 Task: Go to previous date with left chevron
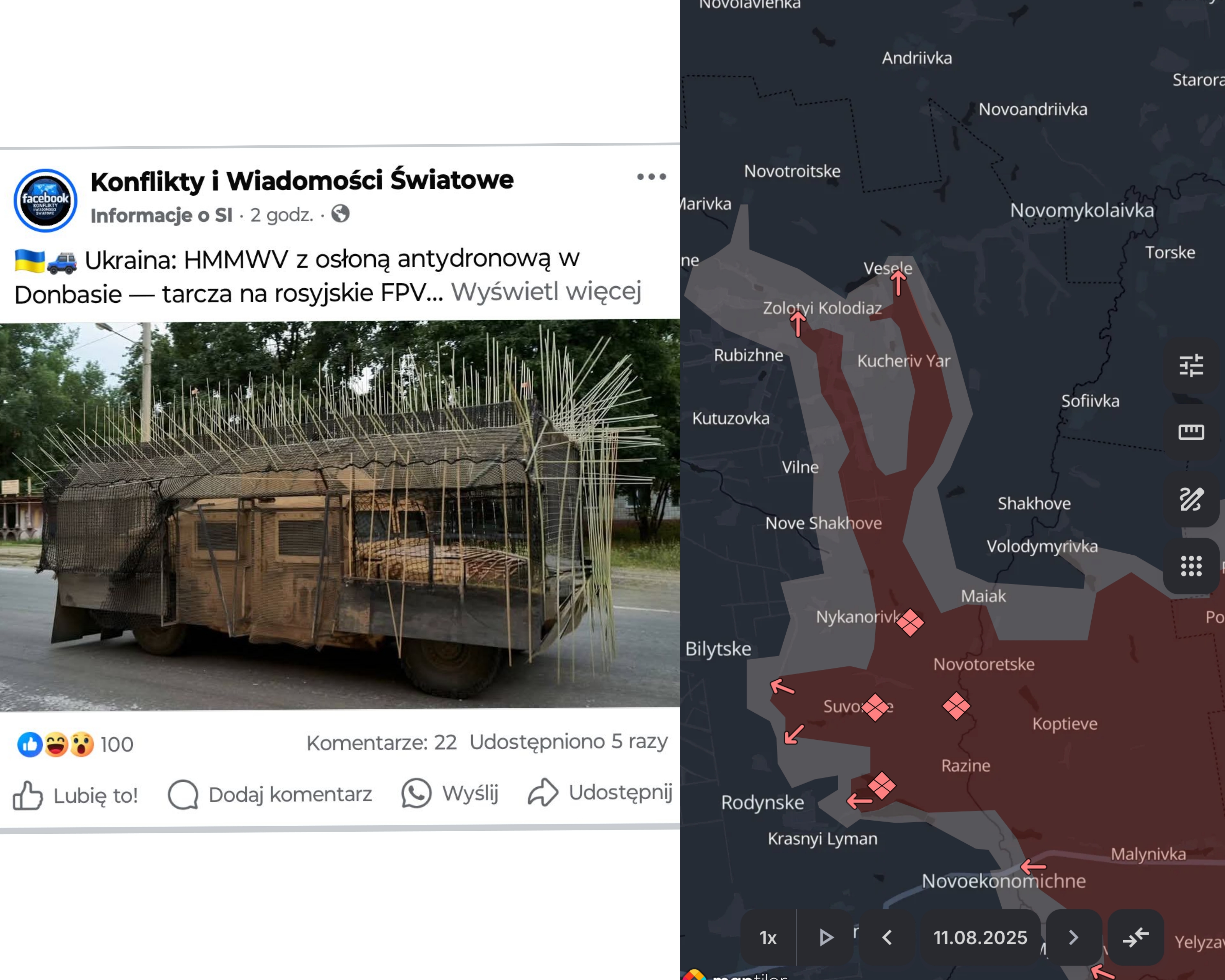coord(887,937)
